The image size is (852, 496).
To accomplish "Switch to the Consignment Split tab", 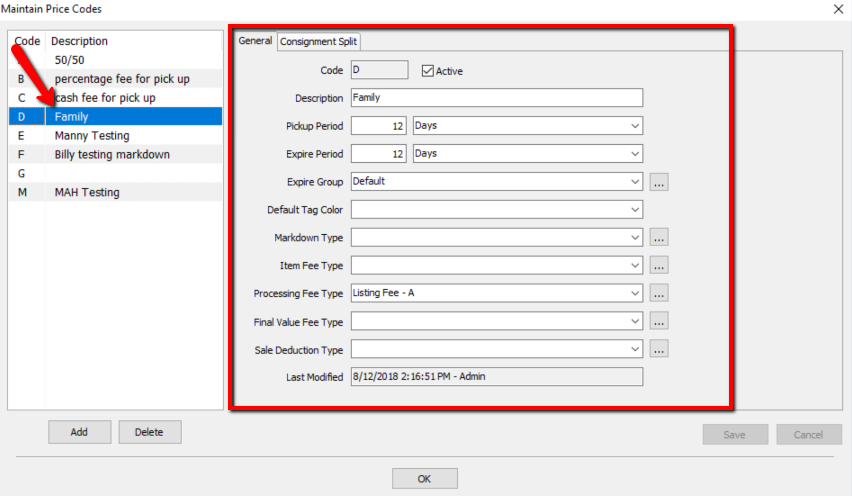I will coord(318,42).
